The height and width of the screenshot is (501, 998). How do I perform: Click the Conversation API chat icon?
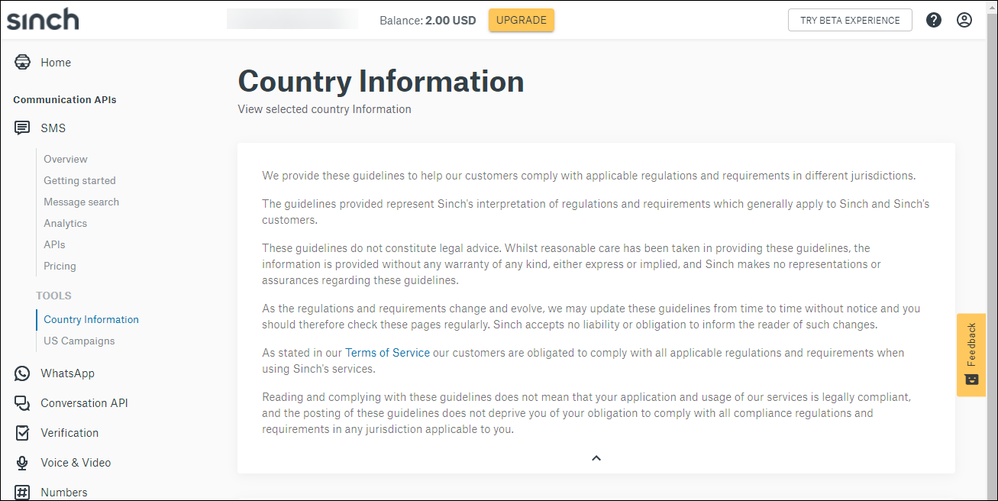[x=22, y=403]
